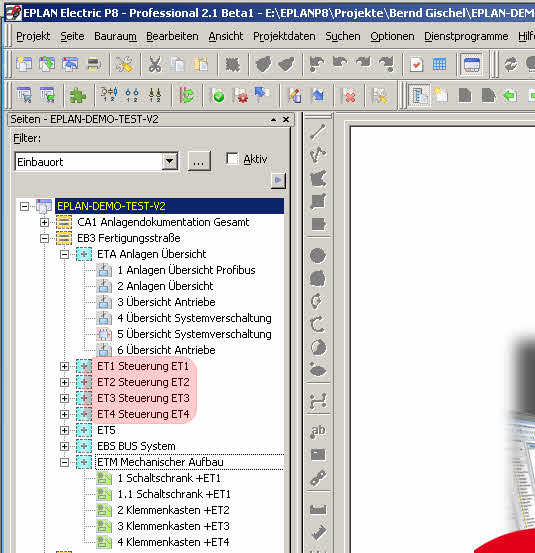Open the Ansicht menu

226,36
